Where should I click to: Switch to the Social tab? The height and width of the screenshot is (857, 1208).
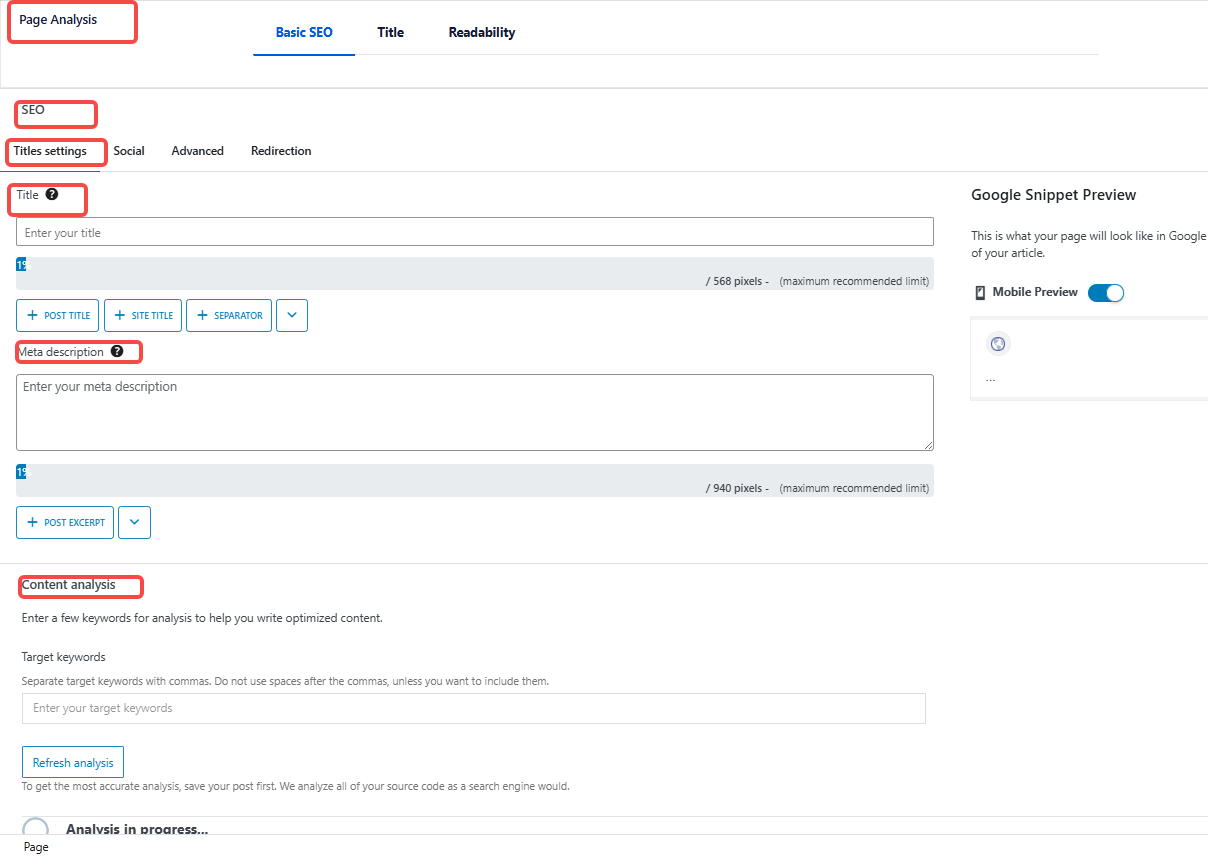[x=129, y=151]
